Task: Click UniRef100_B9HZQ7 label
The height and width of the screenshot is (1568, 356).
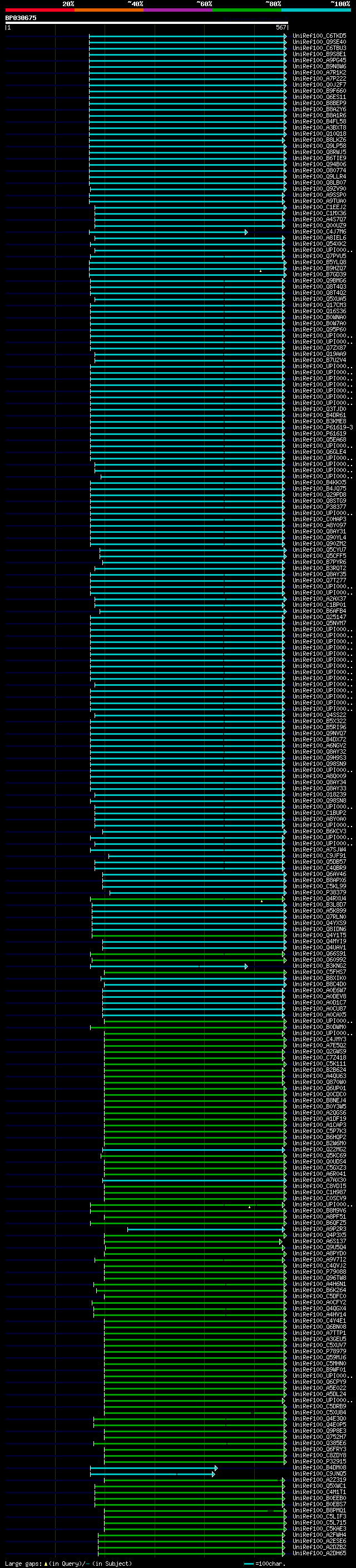Action: [x=319, y=269]
